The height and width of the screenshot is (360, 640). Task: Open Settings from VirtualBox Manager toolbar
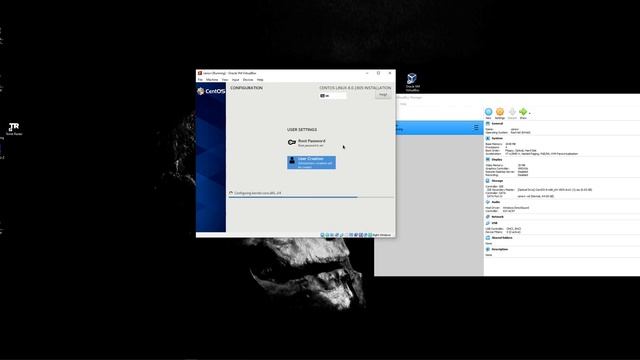click(500, 113)
